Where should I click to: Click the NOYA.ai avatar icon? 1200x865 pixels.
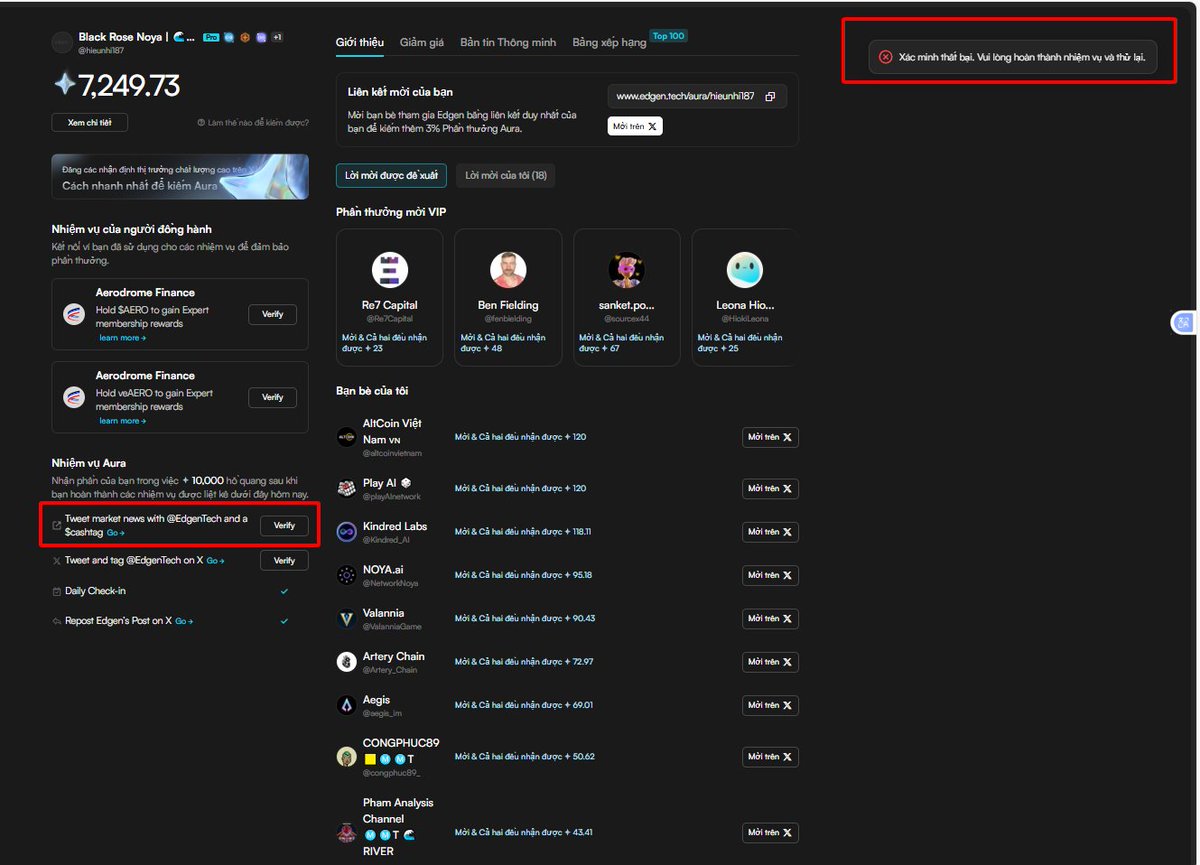(347, 575)
